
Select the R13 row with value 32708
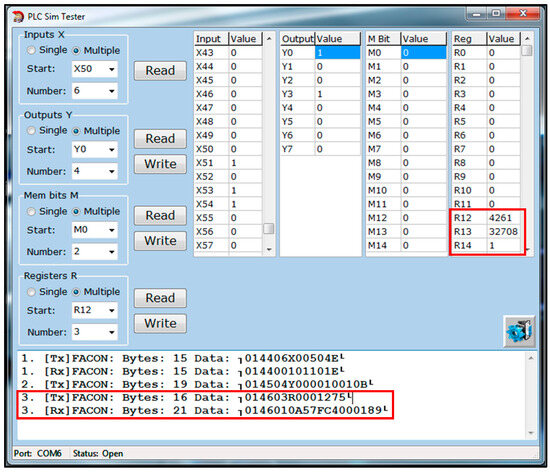(x=486, y=231)
